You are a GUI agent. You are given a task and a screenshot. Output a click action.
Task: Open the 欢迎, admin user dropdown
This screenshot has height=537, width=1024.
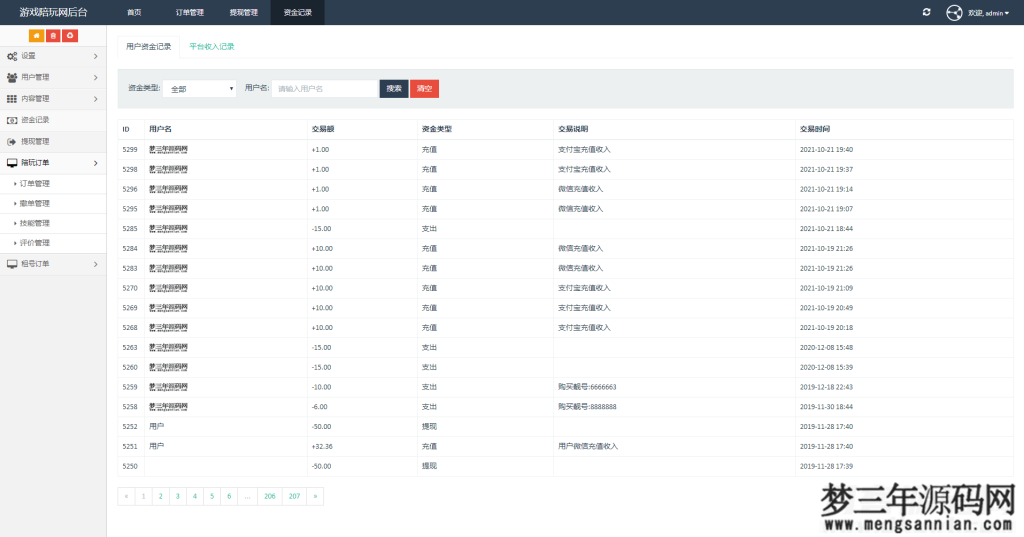pyautogui.click(x=988, y=13)
